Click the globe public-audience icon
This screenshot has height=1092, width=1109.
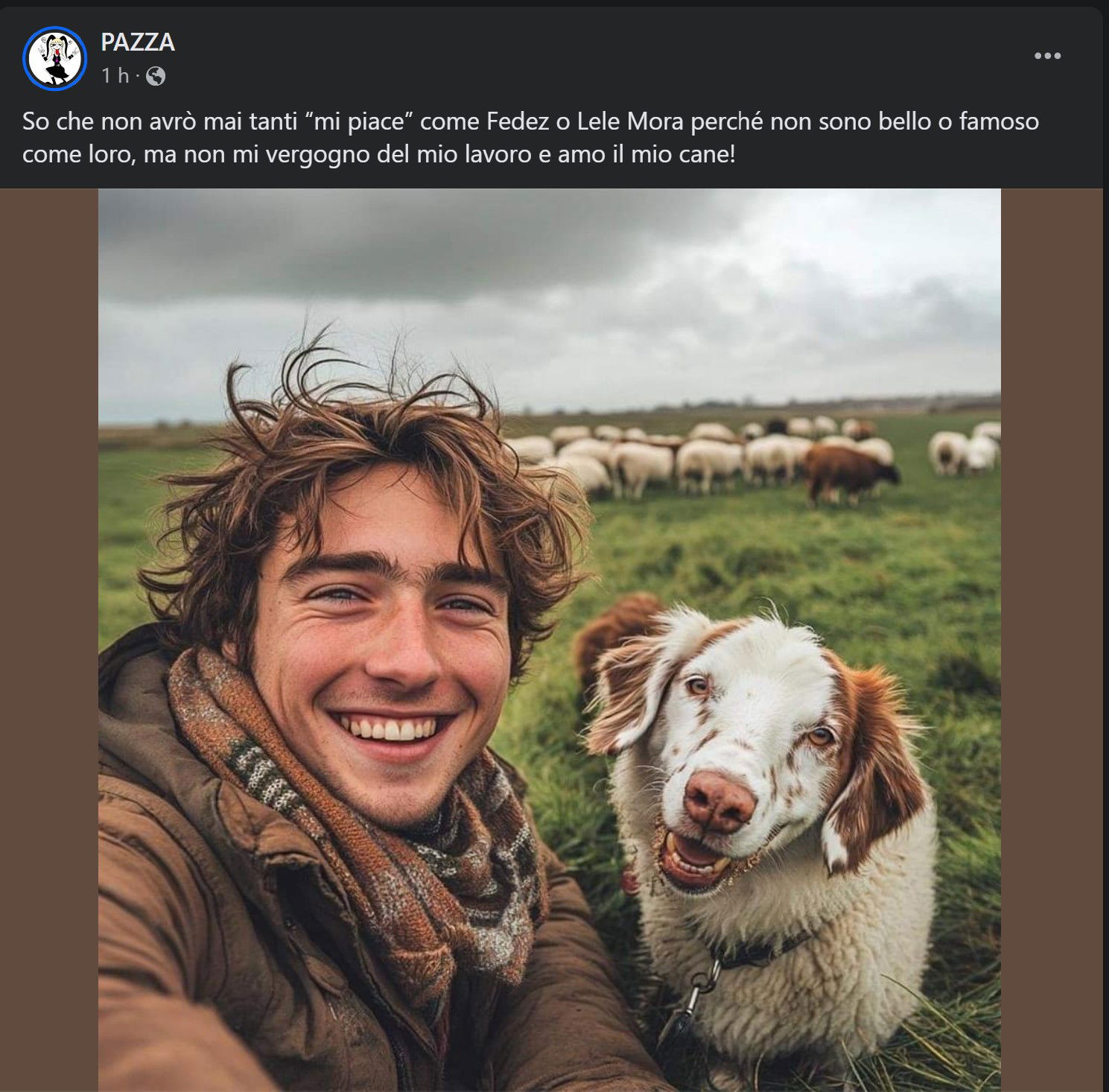(x=156, y=76)
